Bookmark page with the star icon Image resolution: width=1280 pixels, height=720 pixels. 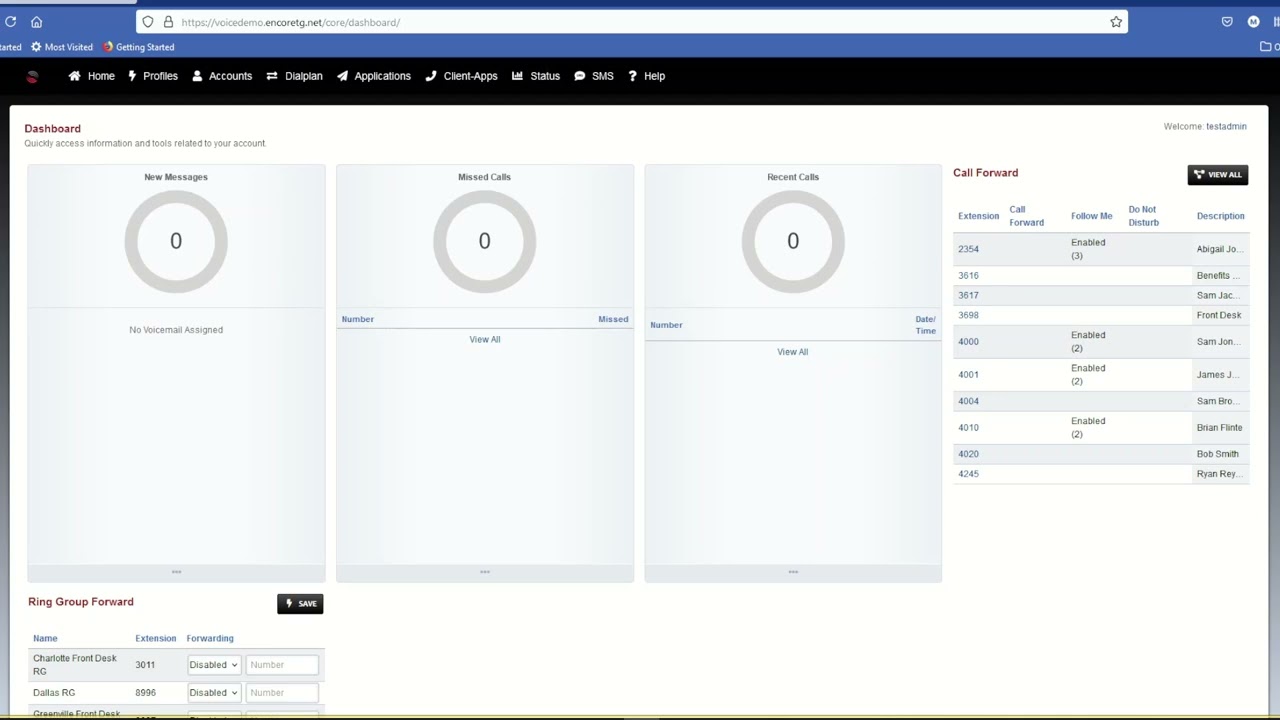(1116, 22)
